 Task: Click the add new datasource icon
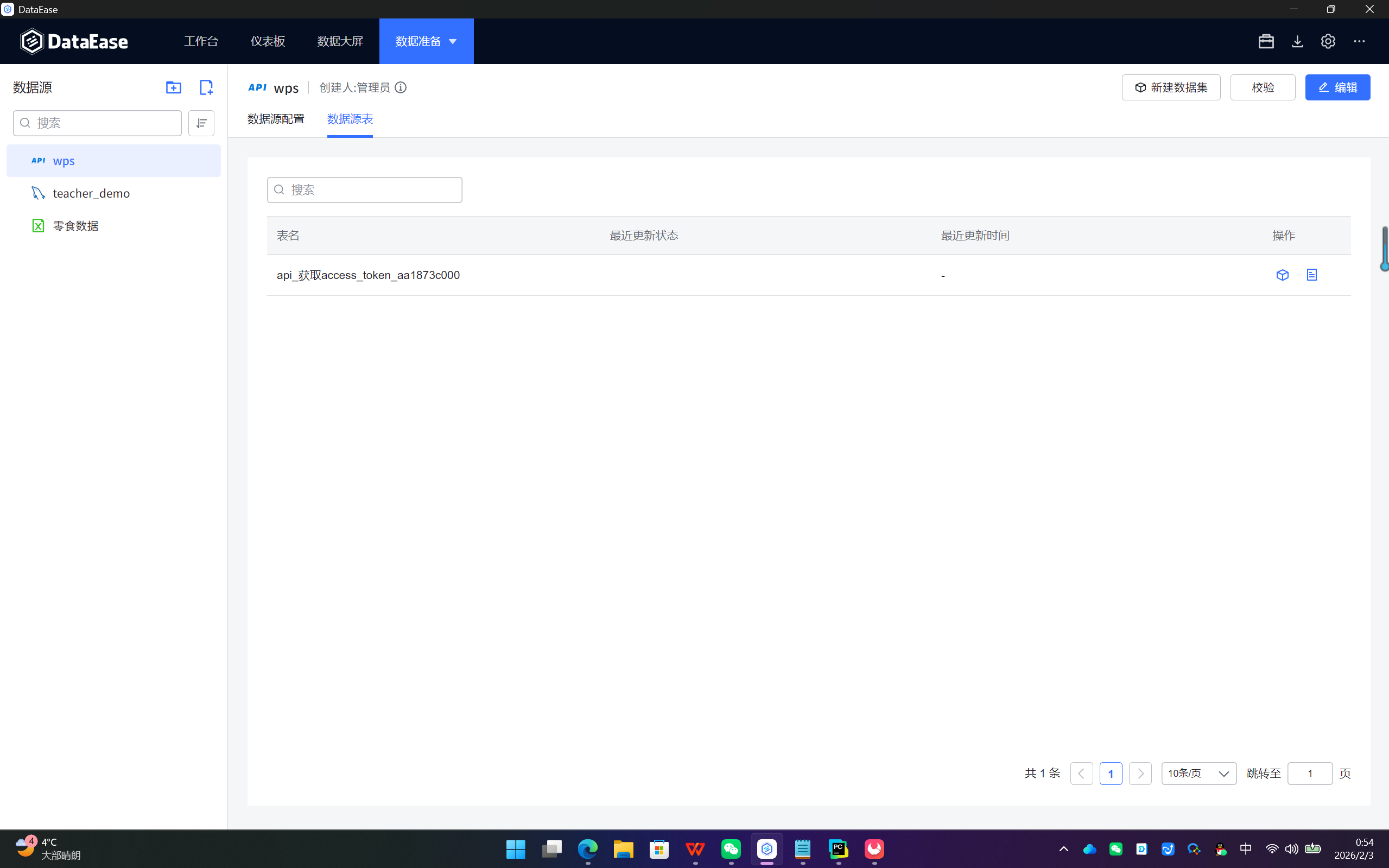[206, 87]
